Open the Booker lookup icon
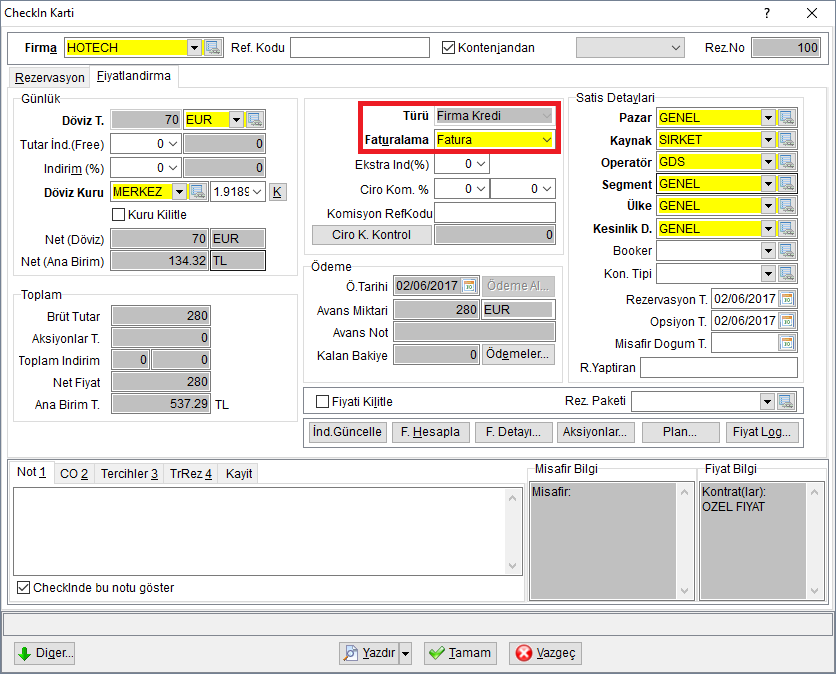Screen dimensions: 836x674 pos(787,251)
